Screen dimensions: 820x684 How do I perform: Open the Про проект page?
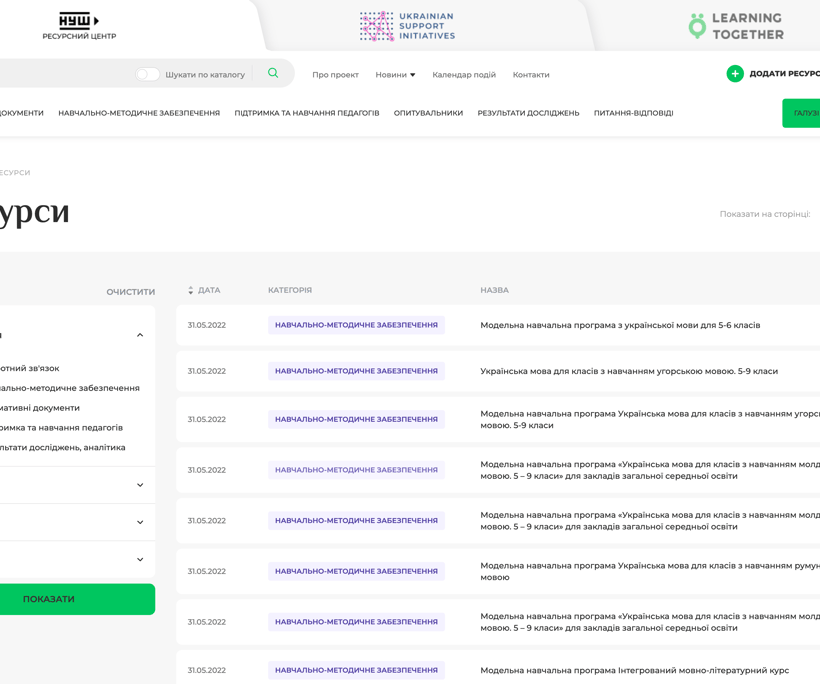[335, 75]
